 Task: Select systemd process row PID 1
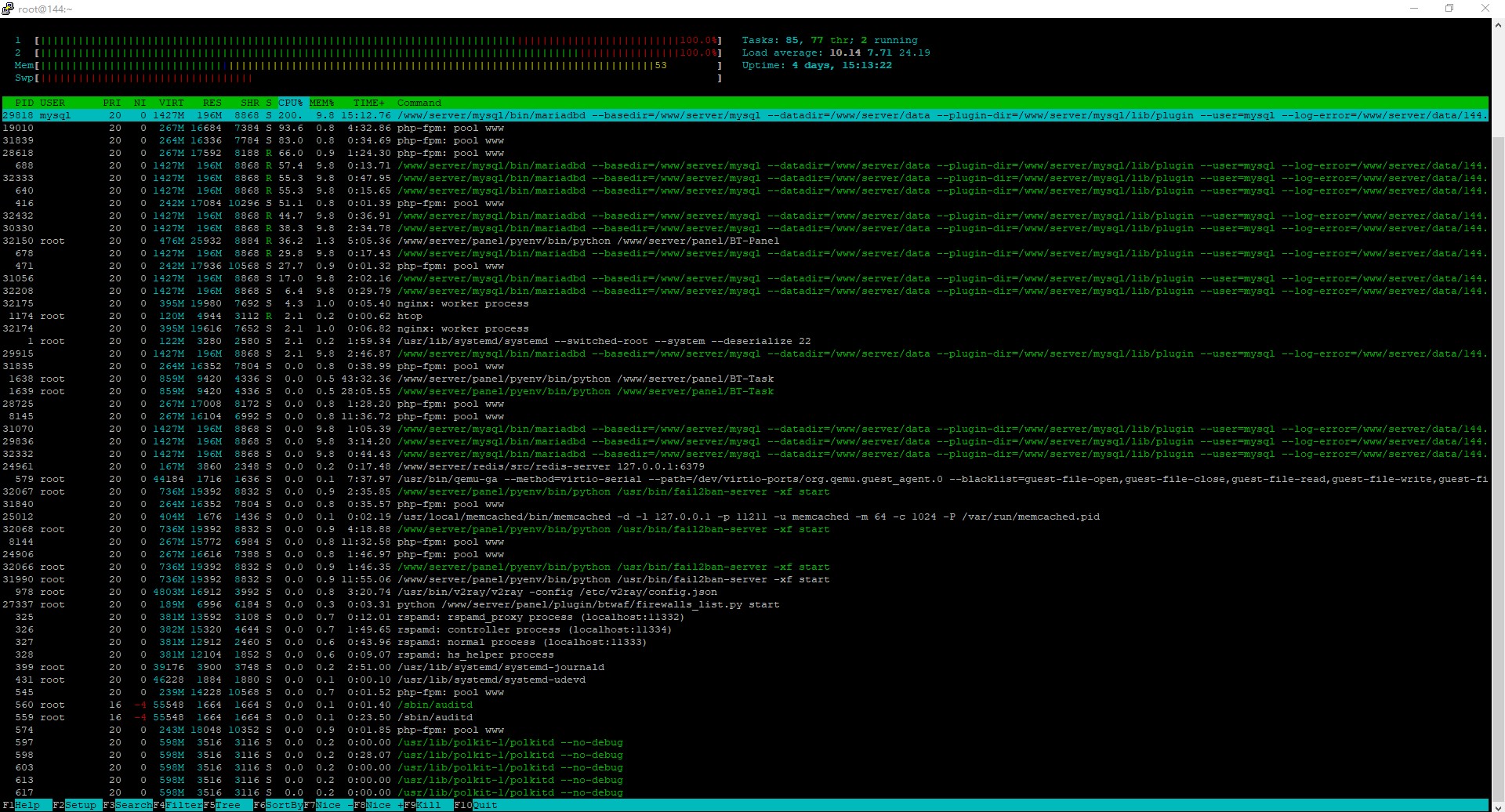[745, 341]
